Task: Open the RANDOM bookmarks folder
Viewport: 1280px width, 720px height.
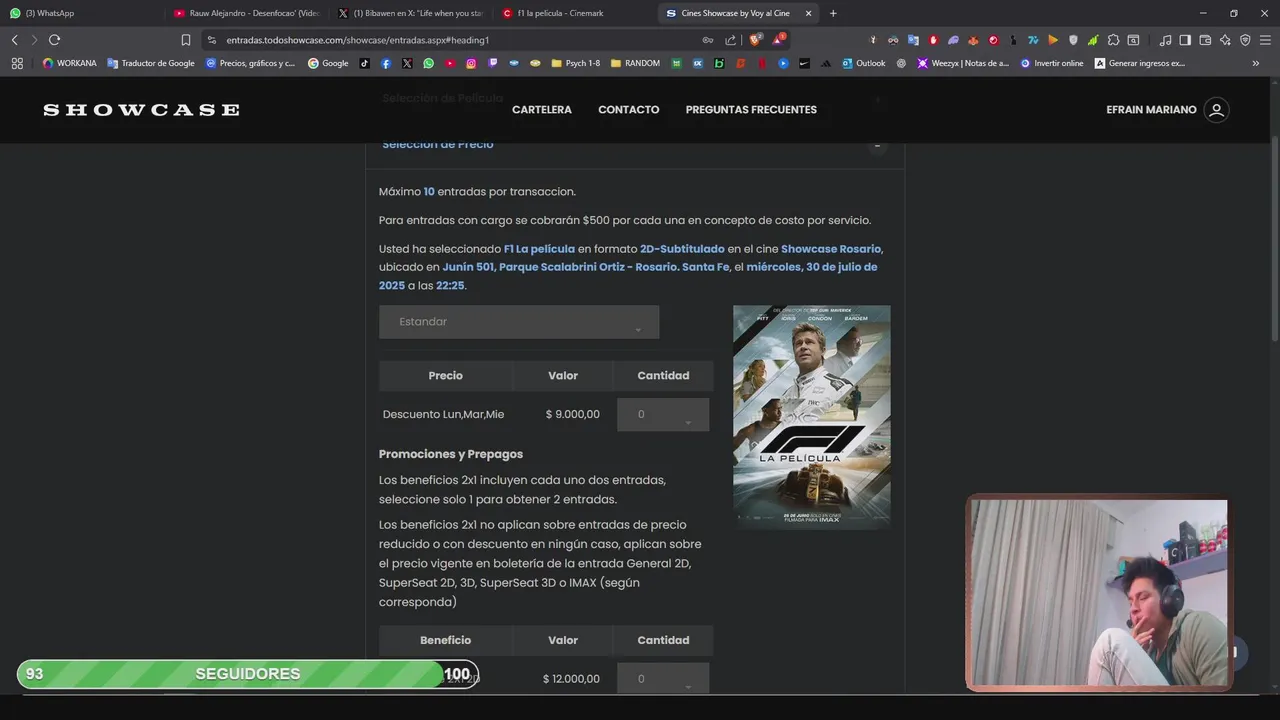Action: [x=635, y=63]
